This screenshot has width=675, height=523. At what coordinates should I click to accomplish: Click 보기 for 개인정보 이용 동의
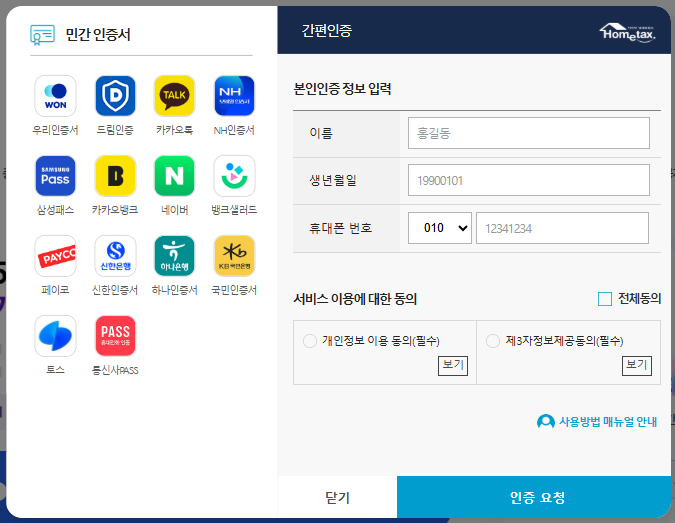coord(453,365)
